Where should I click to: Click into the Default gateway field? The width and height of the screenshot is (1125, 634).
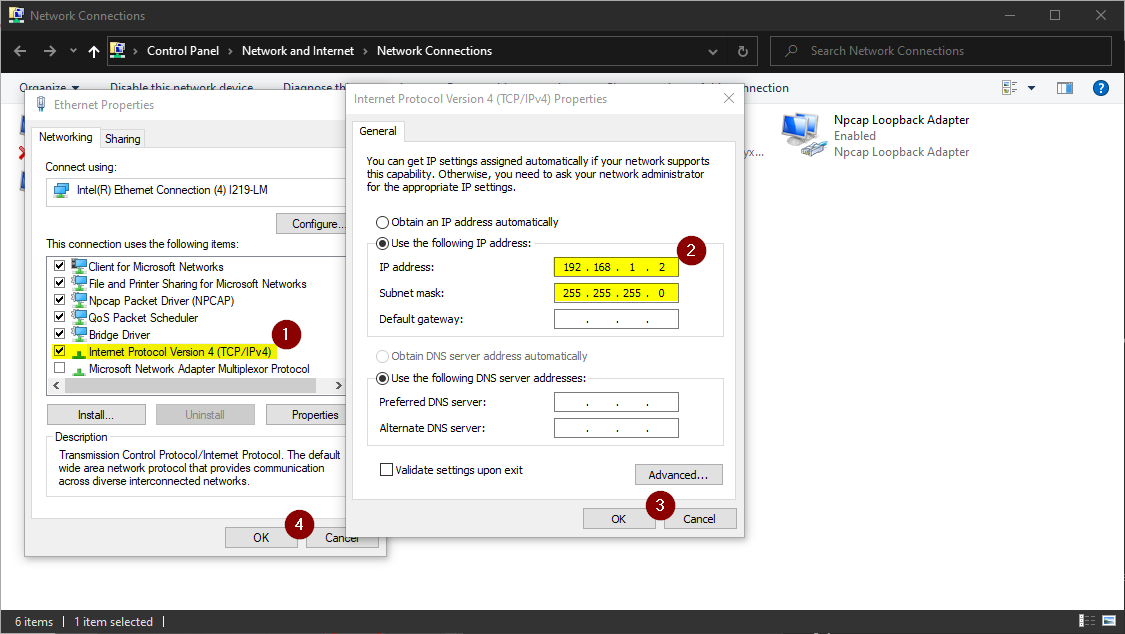click(616, 319)
